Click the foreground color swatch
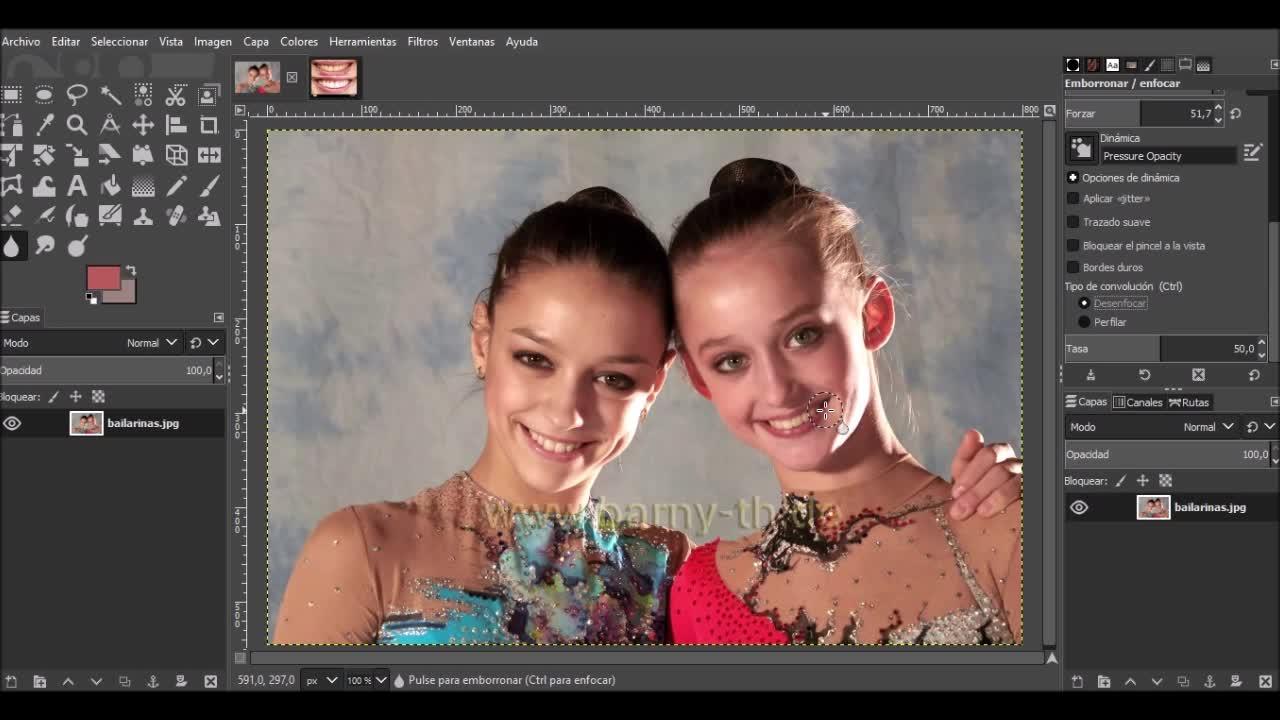The height and width of the screenshot is (720, 1280). (x=102, y=277)
